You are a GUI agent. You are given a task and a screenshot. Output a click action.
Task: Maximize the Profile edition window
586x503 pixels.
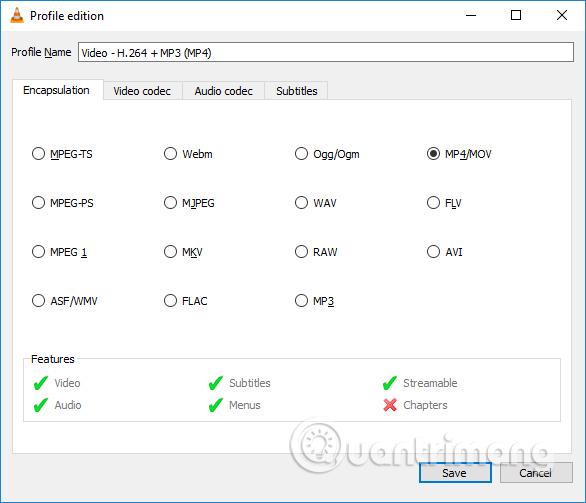(516, 15)
